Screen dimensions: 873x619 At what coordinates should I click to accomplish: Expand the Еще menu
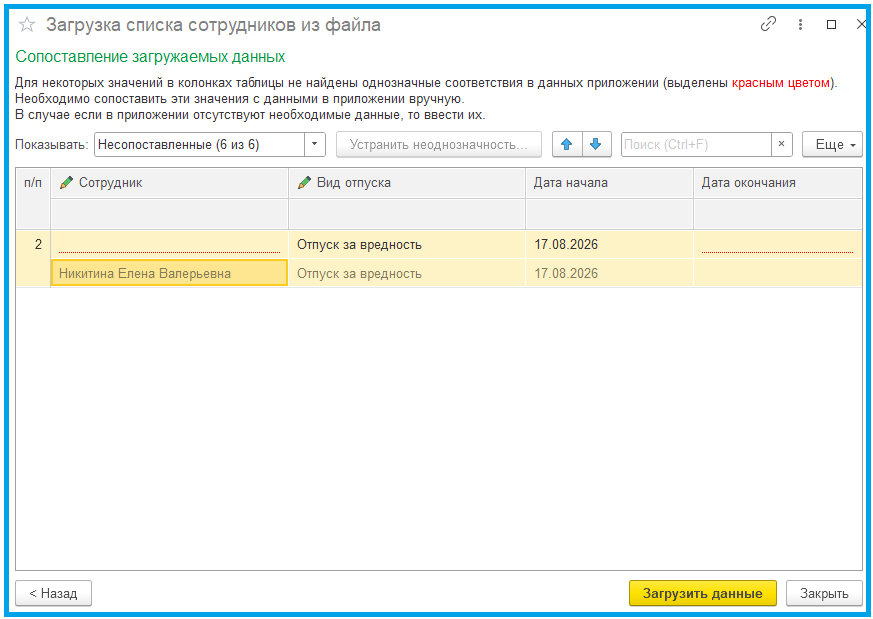coord(832,145)
